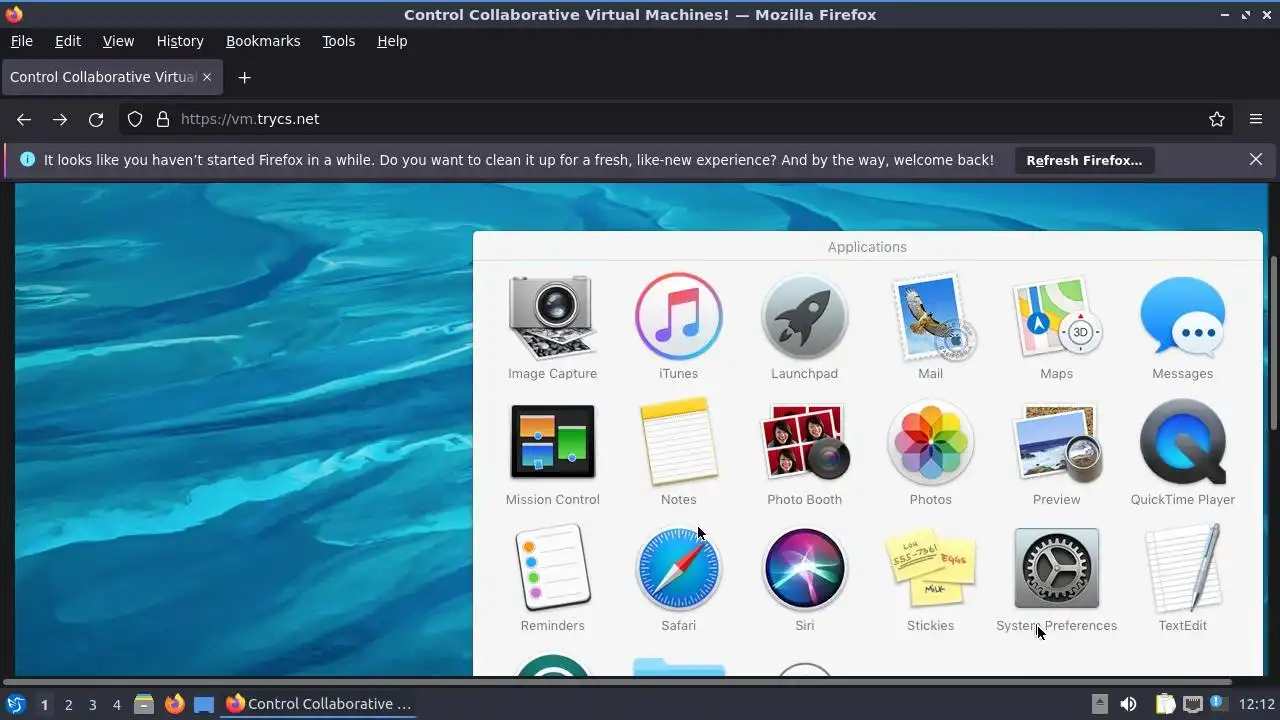Click the tracking protection shield icon
Image resolution: width=1280 pixels, height=720 pixels.
pyautogui.click(x=135, y=119)
